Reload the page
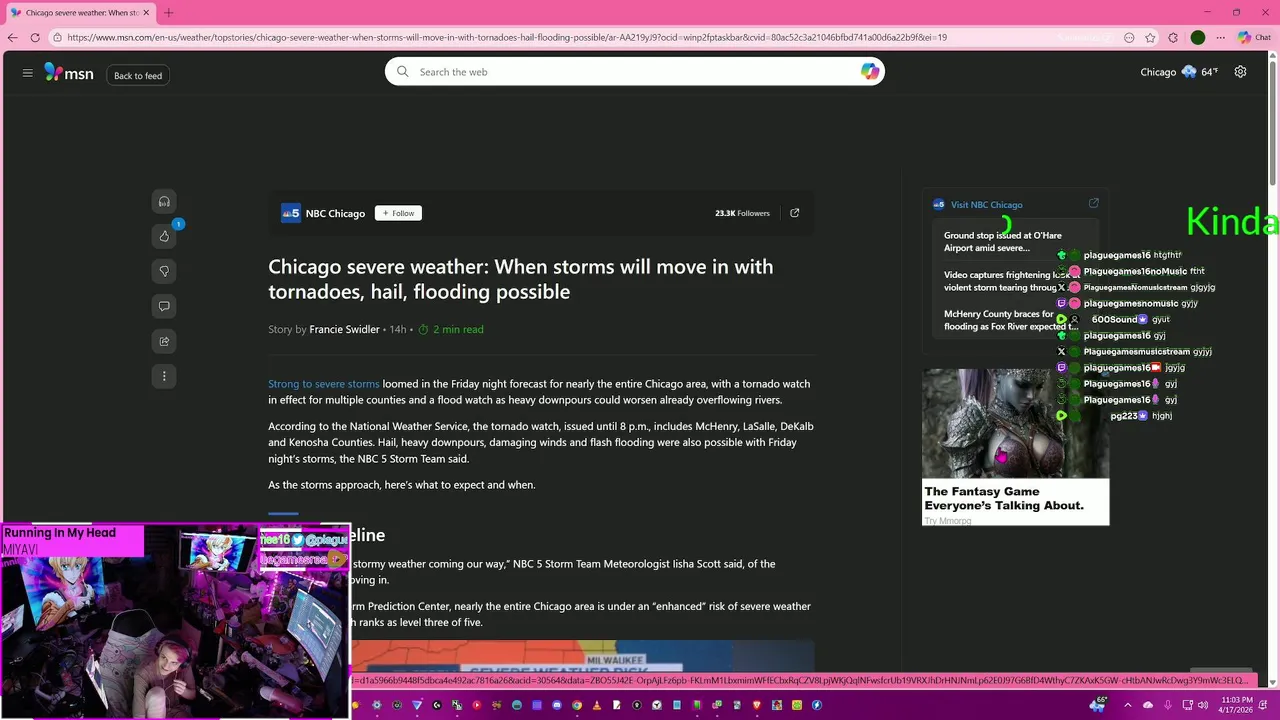Image resolution: width=1280 pixels, height=720 pixels. tap(35, 37)
